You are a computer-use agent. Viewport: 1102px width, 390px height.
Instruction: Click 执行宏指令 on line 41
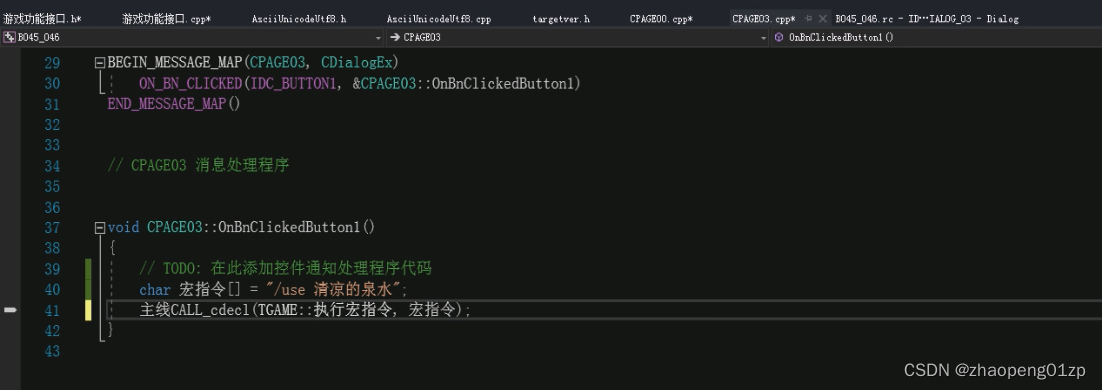click(x=353, y=310)
